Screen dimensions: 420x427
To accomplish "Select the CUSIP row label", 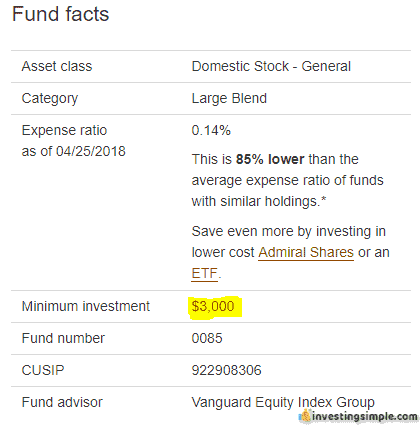I will point(43,370).
